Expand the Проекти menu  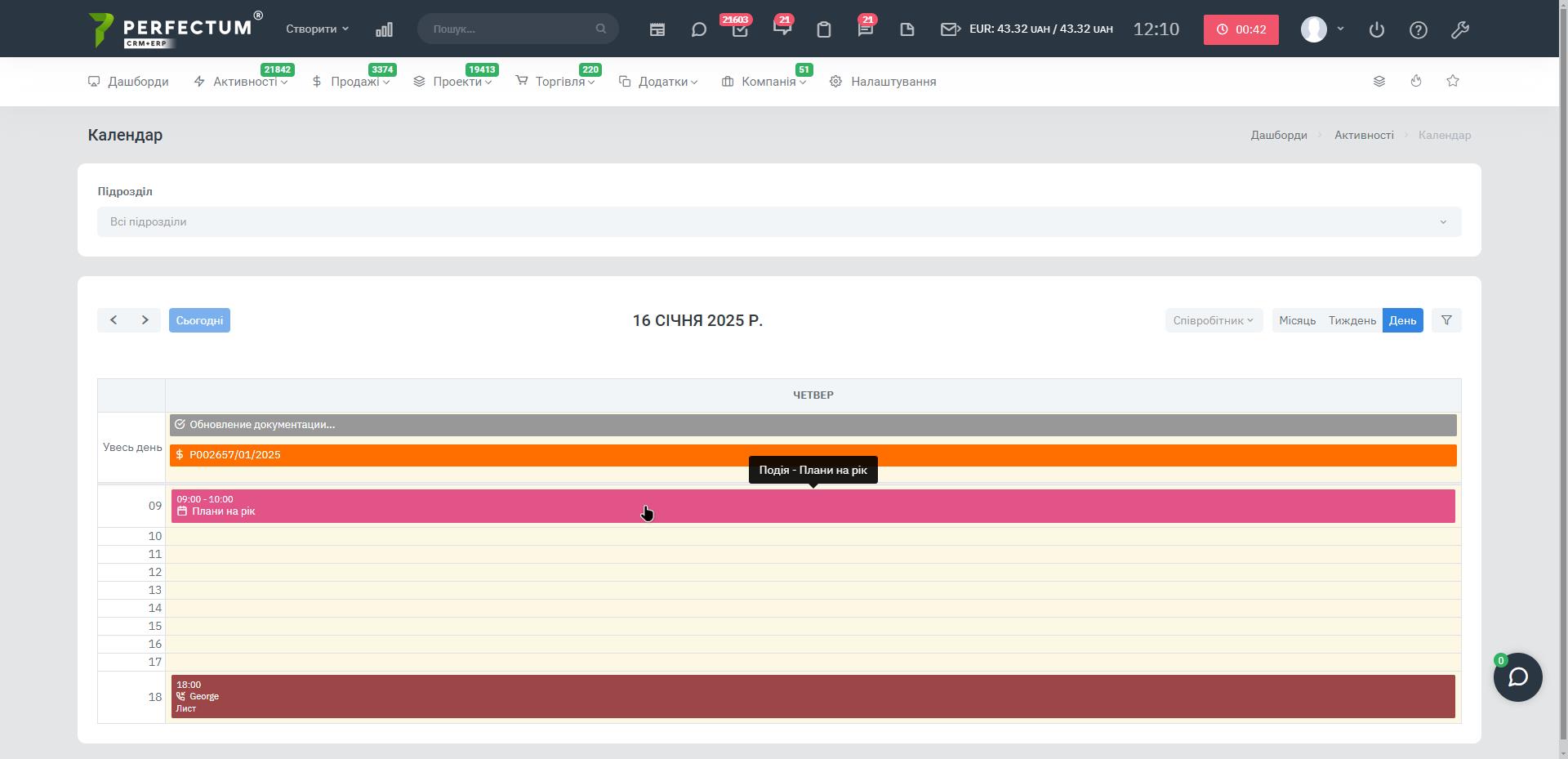coord(453,82)
